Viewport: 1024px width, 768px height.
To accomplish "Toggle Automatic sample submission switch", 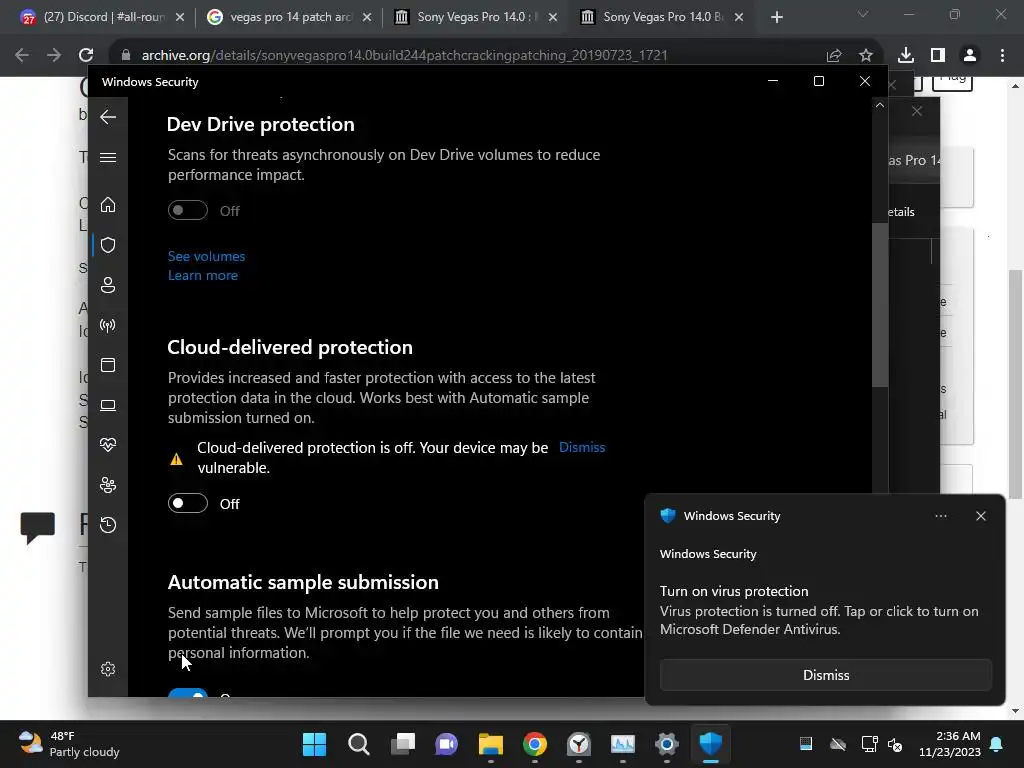I will point(187,693).
